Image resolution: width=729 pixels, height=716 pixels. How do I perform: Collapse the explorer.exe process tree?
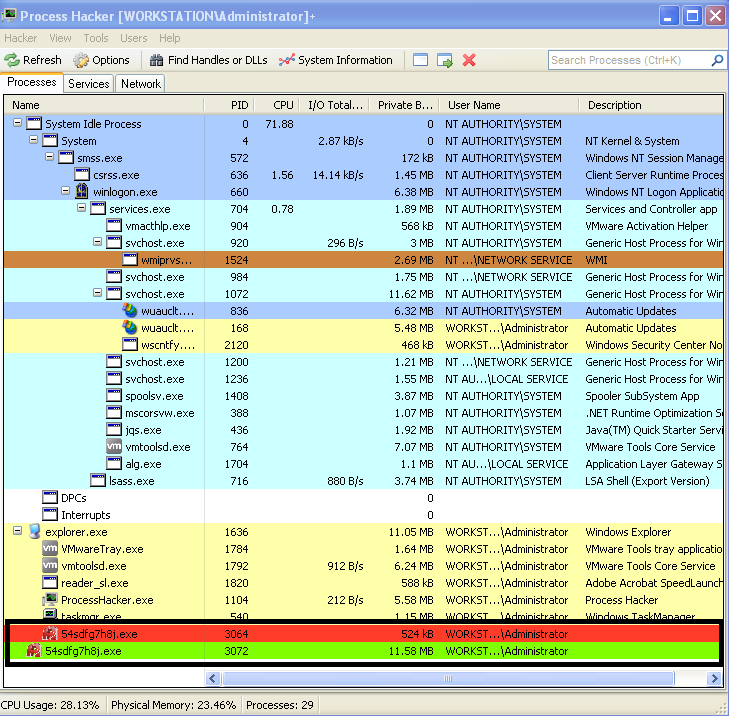click(x=17, y=532)
